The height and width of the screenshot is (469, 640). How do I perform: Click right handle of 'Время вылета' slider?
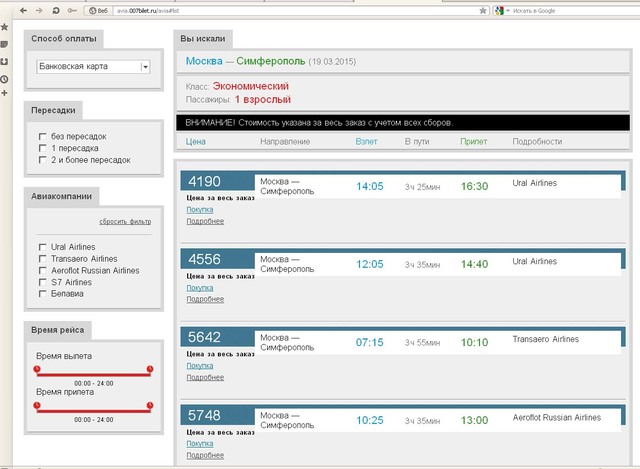[x=150, y=369]
